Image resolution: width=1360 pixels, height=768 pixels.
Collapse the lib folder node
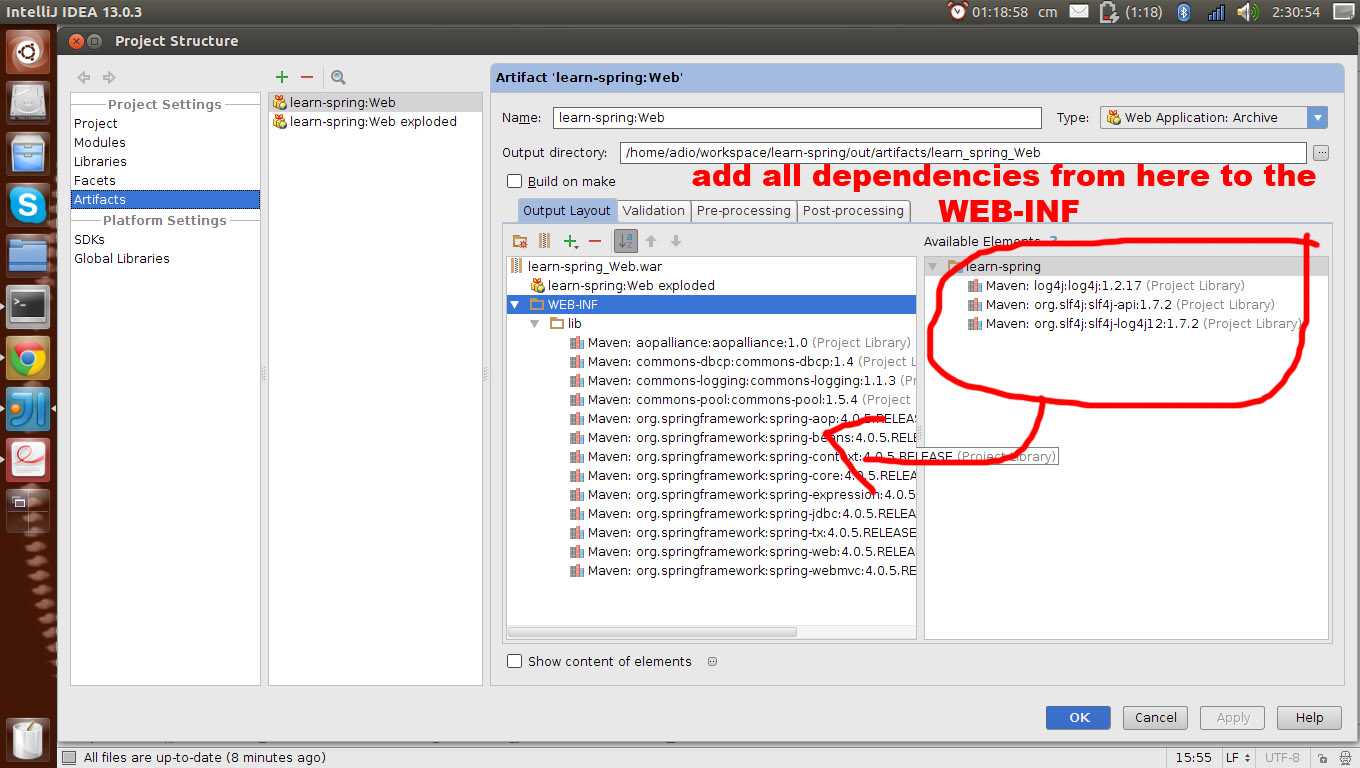click(x=534, y=323)
